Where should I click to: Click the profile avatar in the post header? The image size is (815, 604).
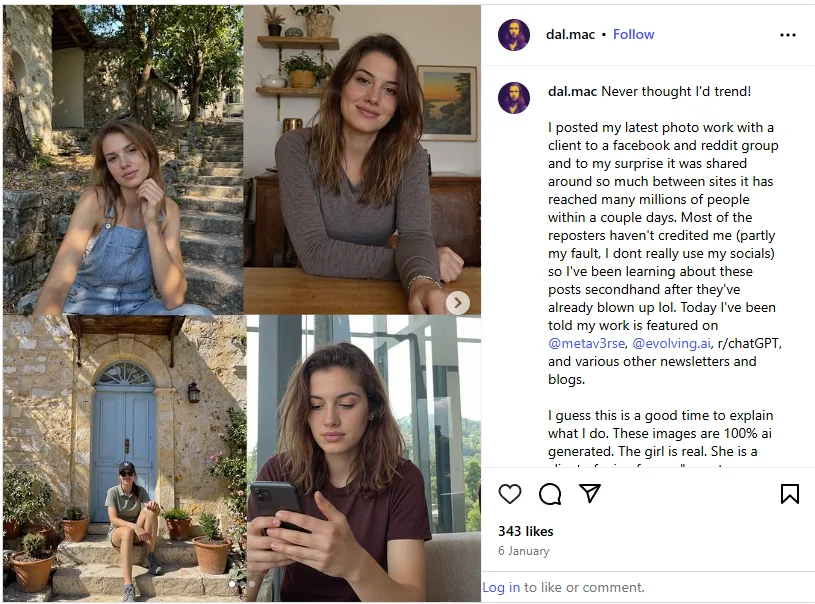click(x=514, y=35)
